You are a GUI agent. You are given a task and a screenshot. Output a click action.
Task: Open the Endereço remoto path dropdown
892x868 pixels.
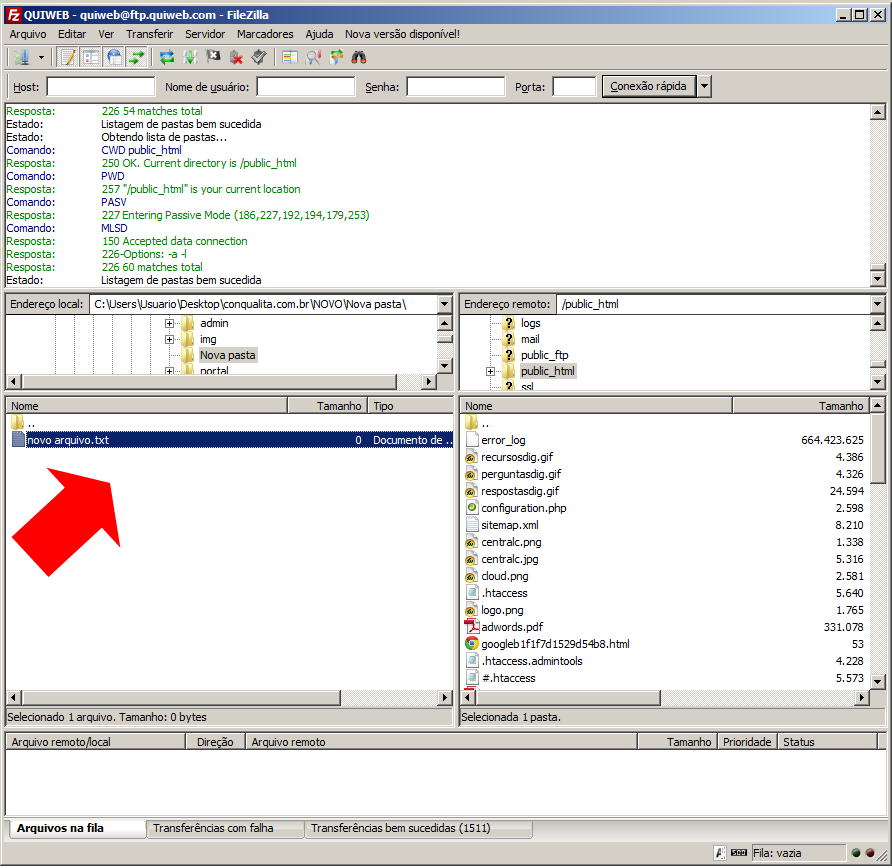point(877,304)
